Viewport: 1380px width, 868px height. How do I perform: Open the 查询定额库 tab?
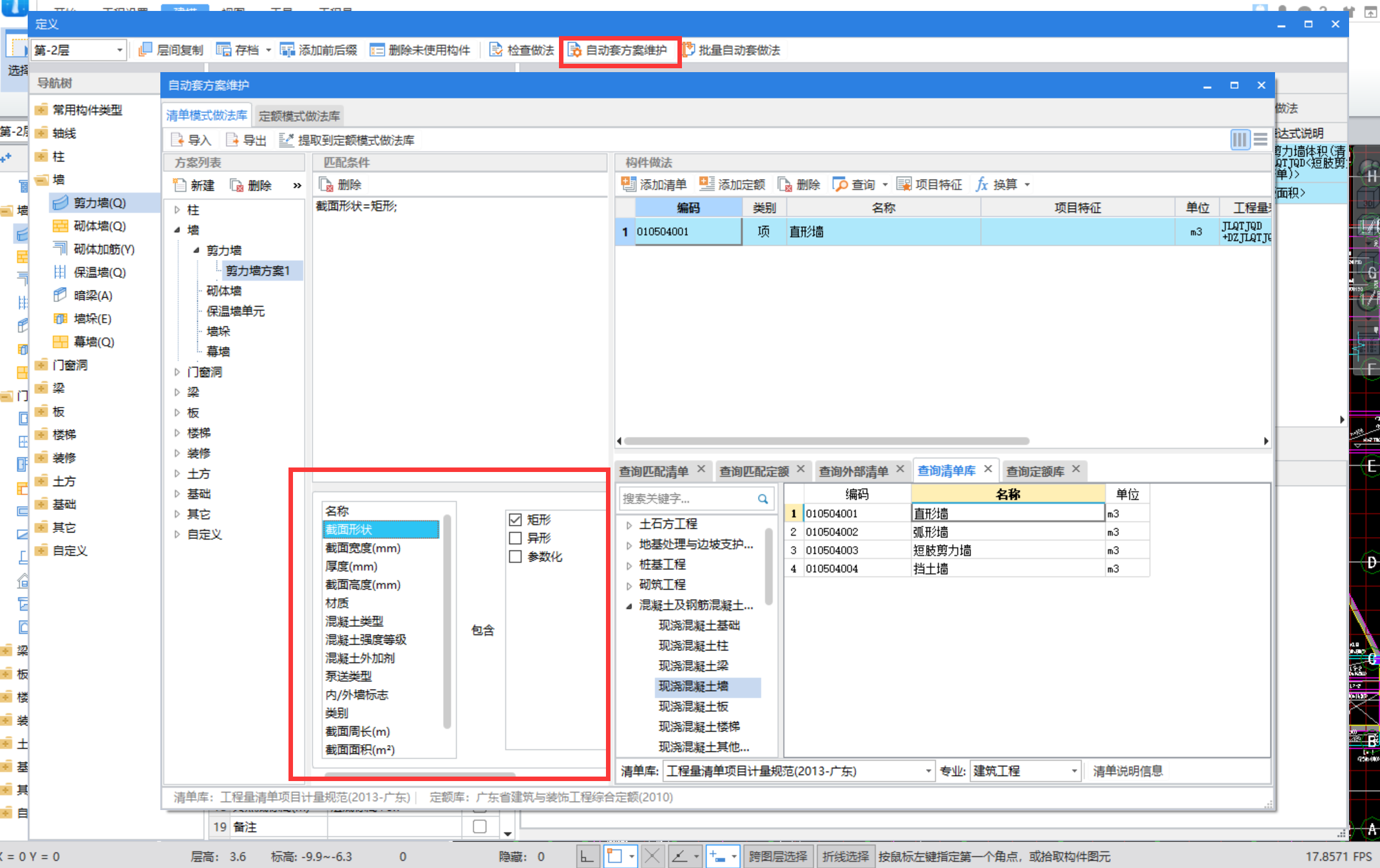point(1035,471)
